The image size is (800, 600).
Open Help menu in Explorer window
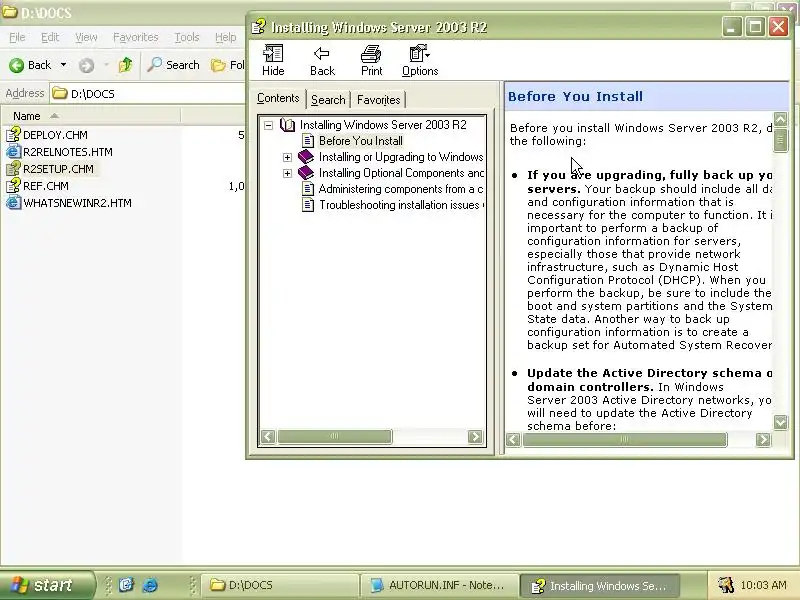tap(225, 37)
